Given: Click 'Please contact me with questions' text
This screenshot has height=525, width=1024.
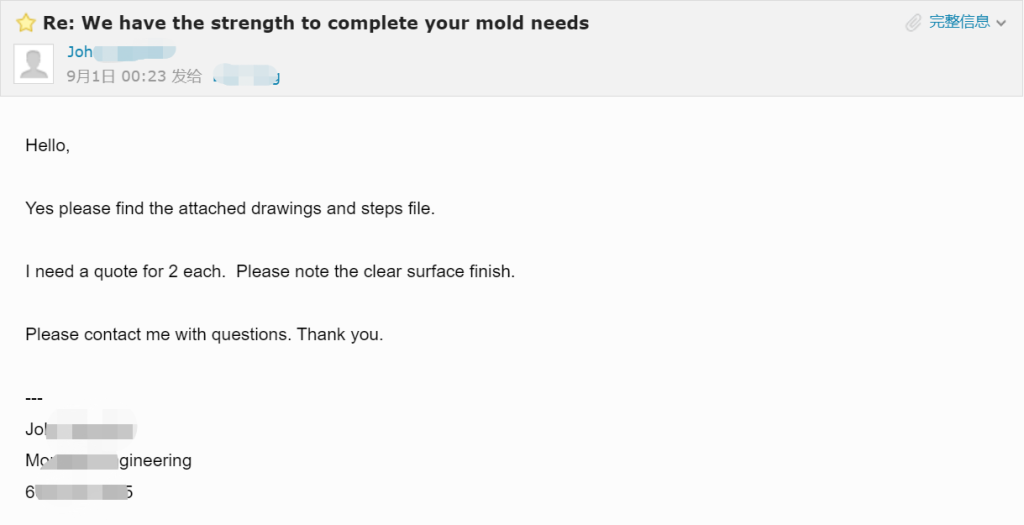Looking at the screenshot, I should [x=159, y=335].
